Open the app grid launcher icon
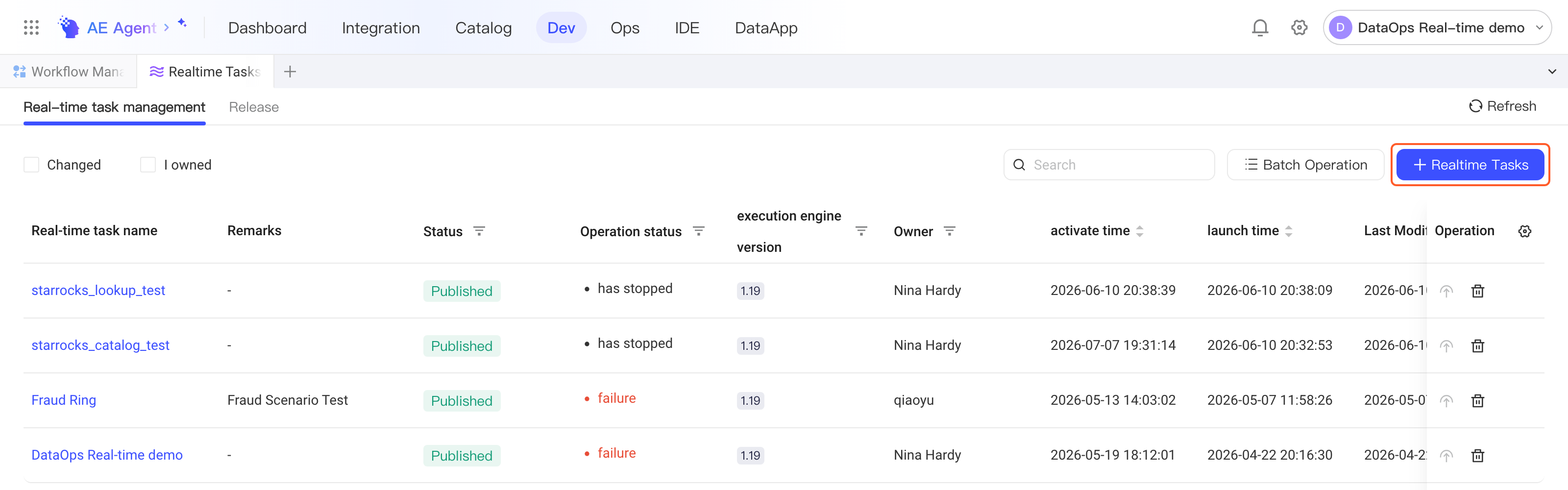 [x=31, y=27]
